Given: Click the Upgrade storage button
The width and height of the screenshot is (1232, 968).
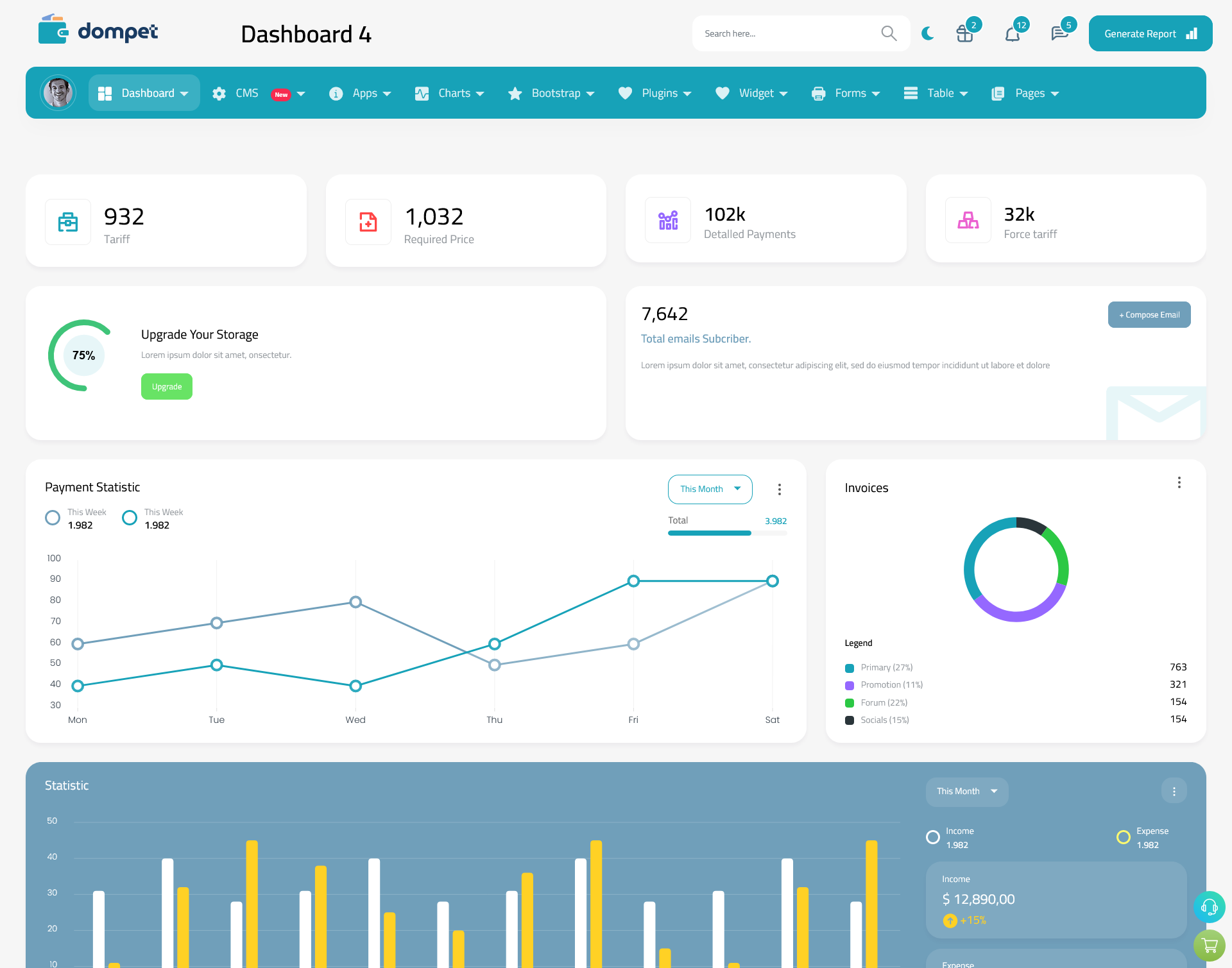Looking at the screenshot, I should (x=166, y=387).
